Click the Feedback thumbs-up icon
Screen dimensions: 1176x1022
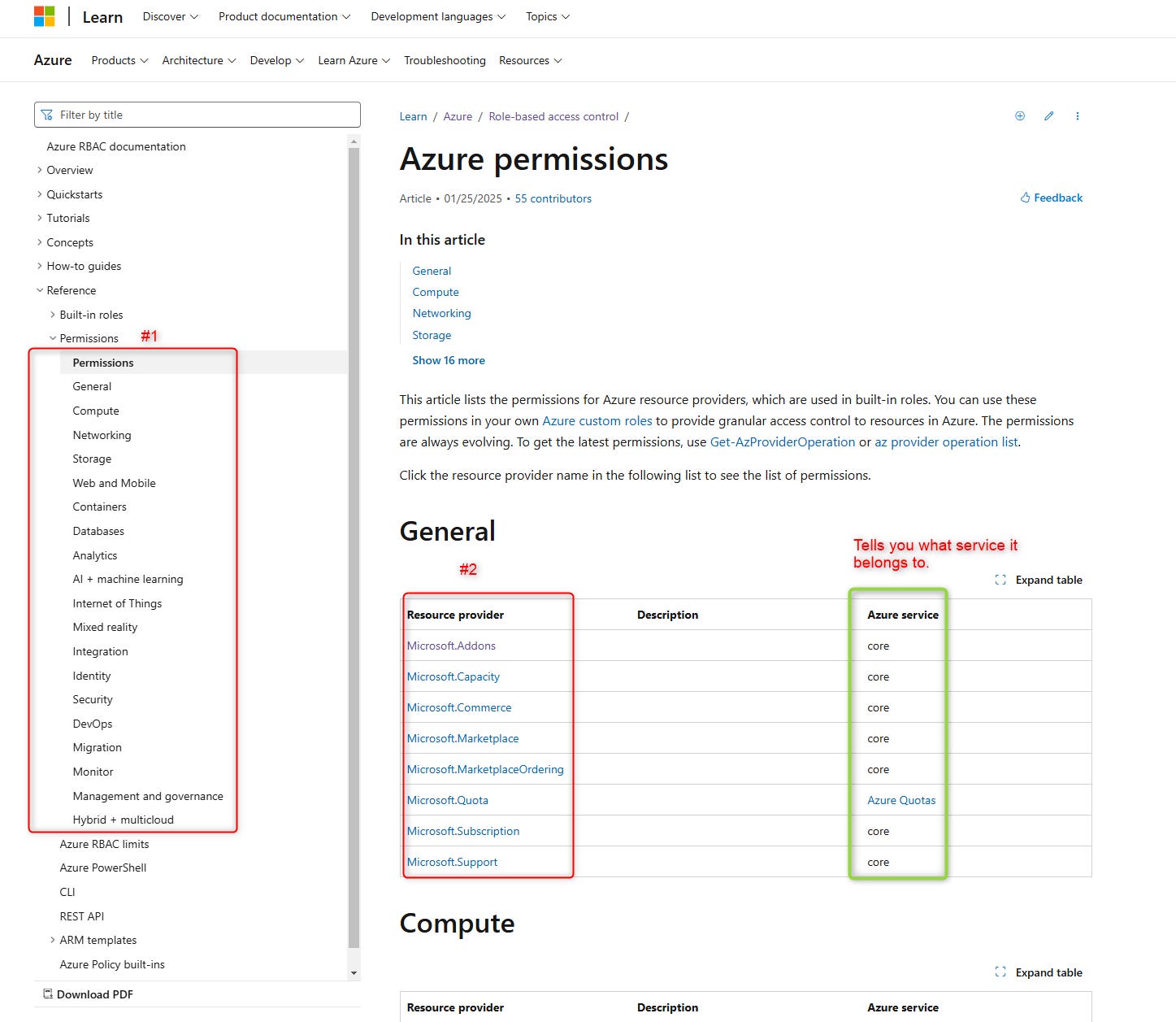point(1025,198)
